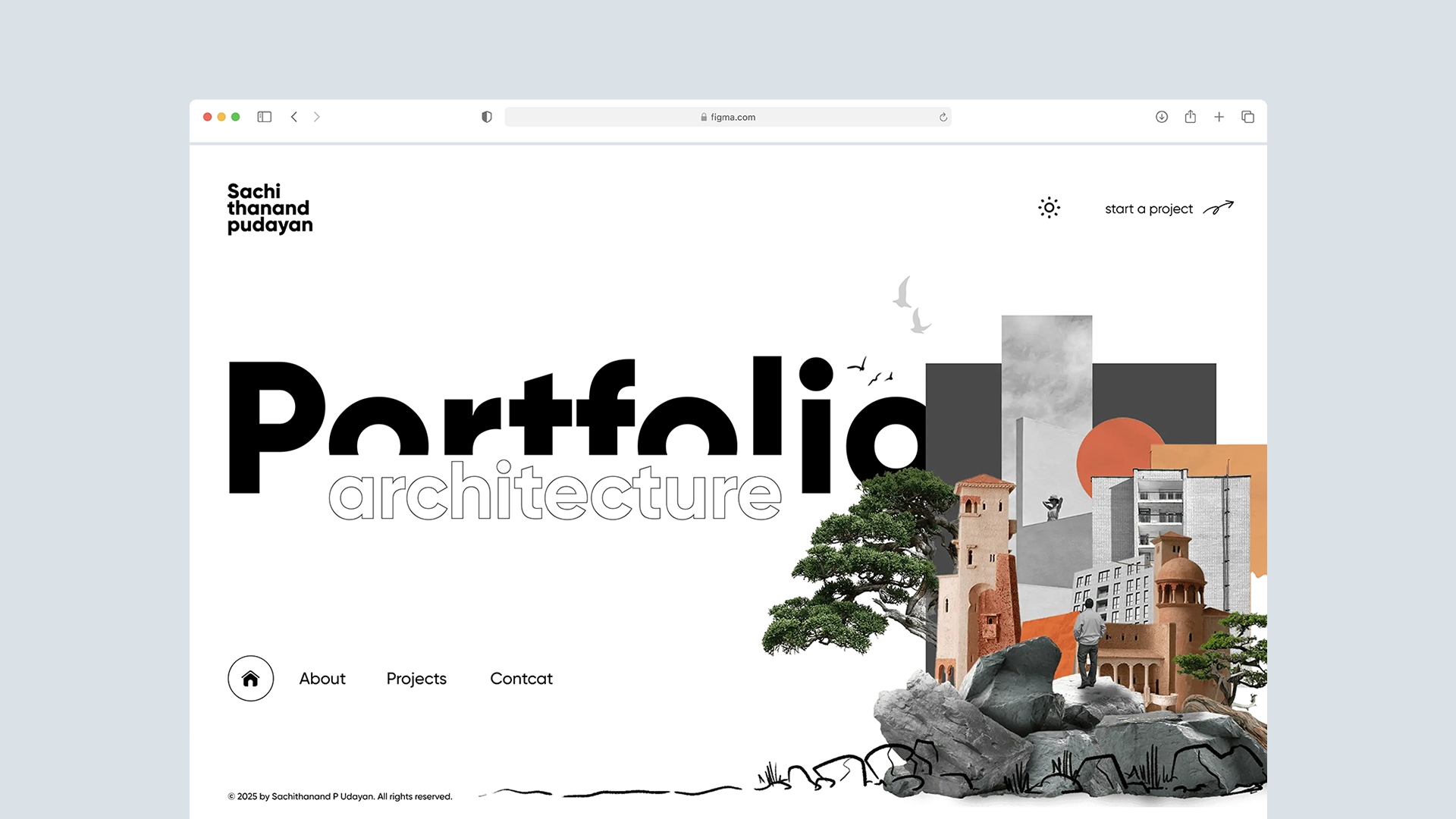The image size is (1456, 819).
Task: Click the Share icon in the toolbar
Action: tap(1190, 117)
